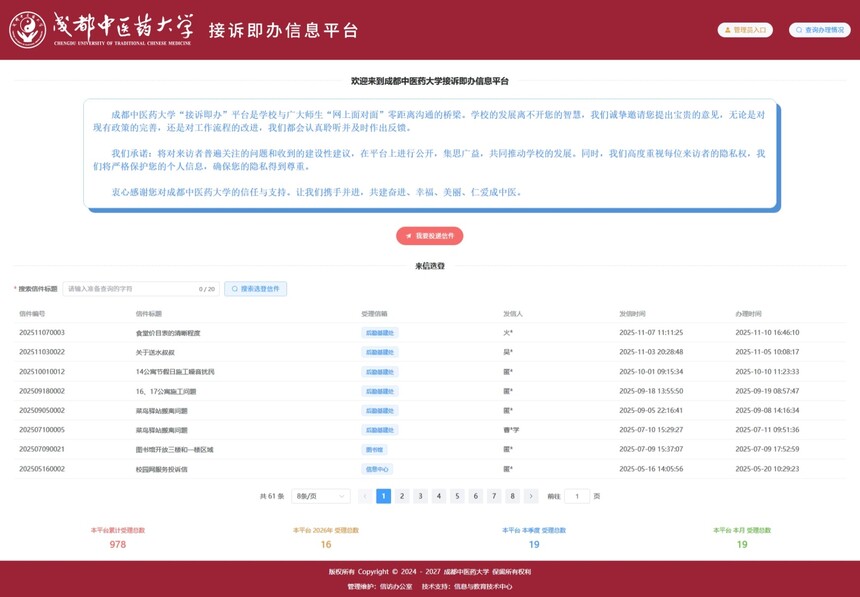Open letter titled 关于送水叔叔
This screenshot has height=597, width=860.
(155, 352)
